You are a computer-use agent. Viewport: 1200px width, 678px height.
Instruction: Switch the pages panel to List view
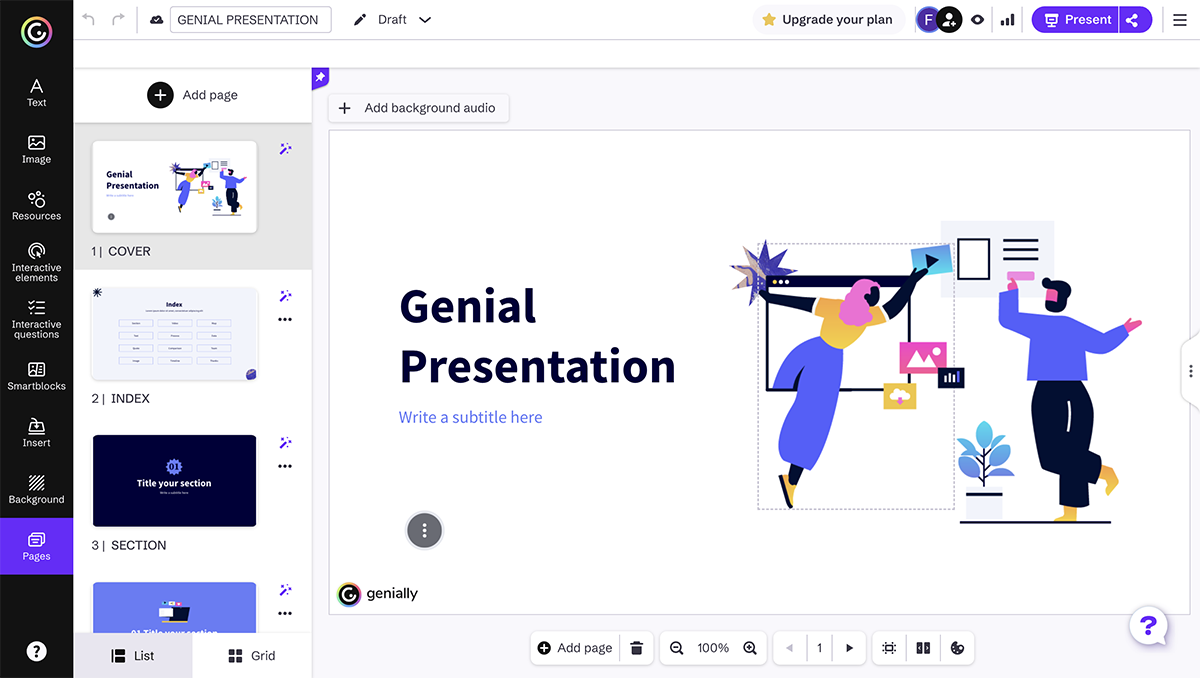tap(133, 656)
